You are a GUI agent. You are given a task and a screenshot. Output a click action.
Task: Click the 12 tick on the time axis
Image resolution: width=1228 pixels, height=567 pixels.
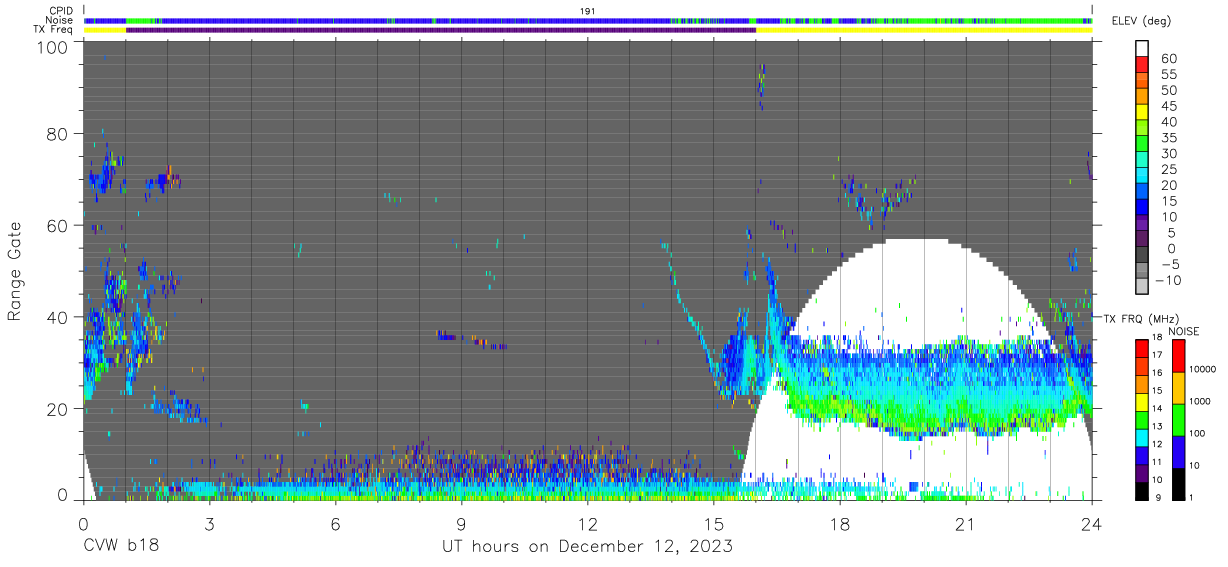[x=588, y=524]
